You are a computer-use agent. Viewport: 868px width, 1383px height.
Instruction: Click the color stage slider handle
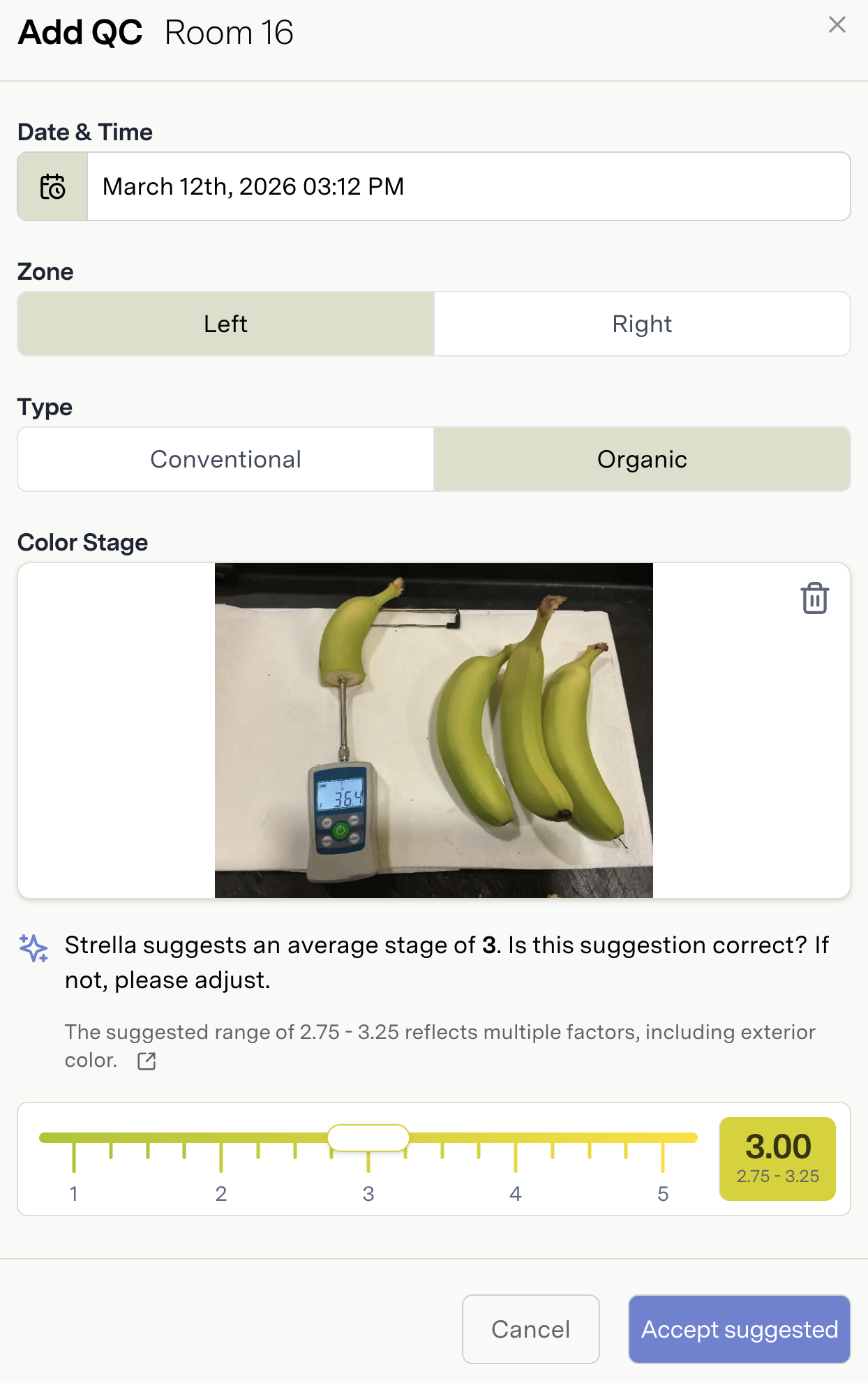[x=368, y=1138]
